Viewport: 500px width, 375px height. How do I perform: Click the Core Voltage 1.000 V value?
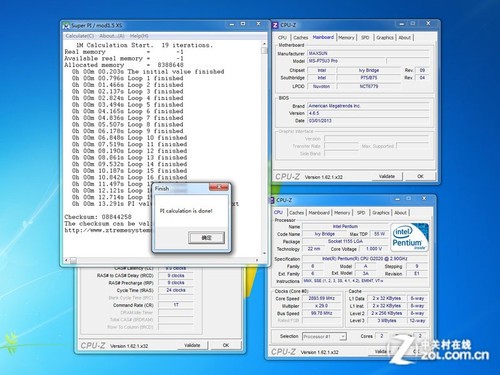tap(374, 249)
